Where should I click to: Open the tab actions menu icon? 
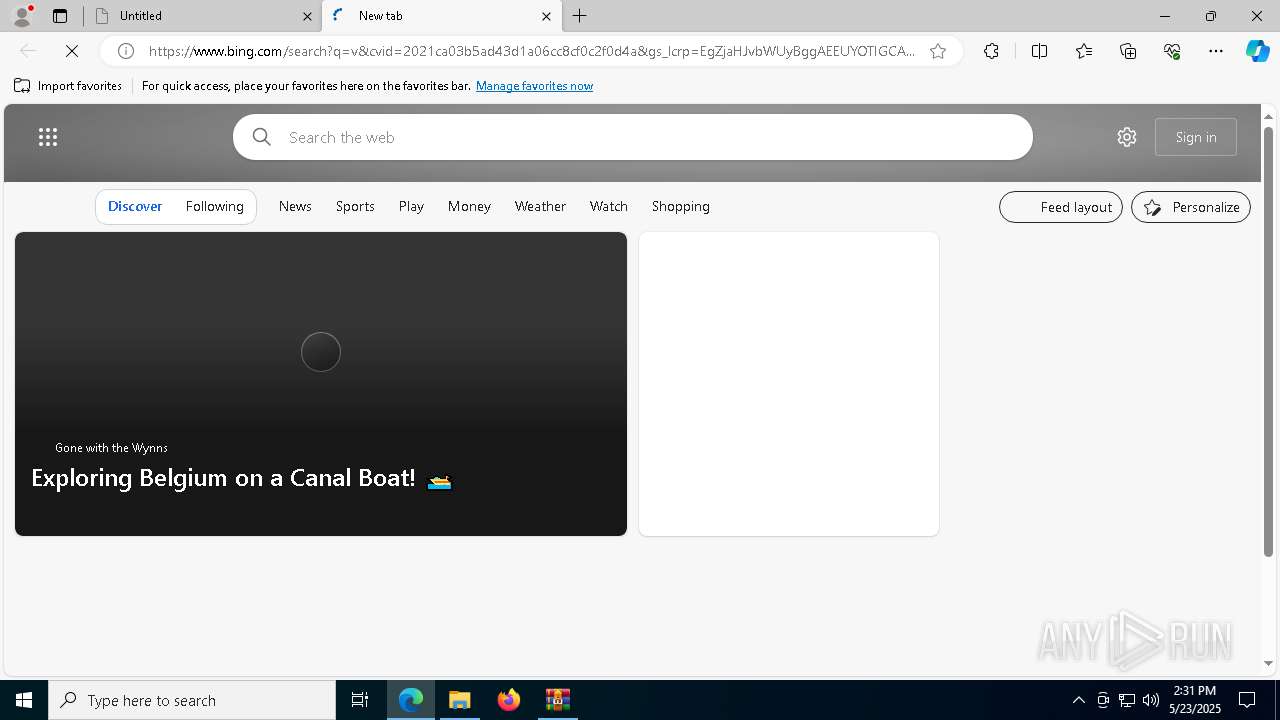click(60, 16)
